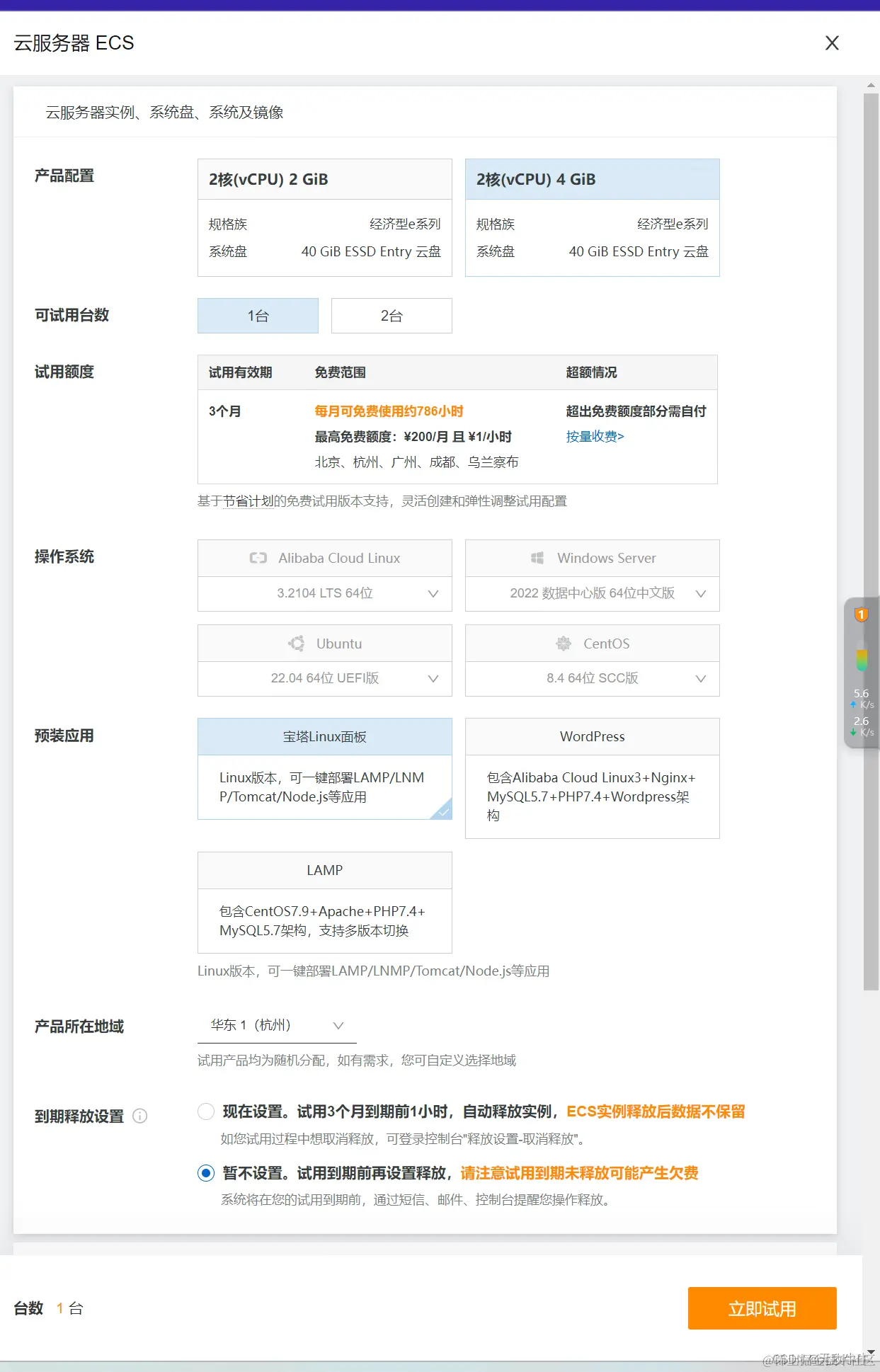Viewport: 880px width, 1372px height.
Task: Click the 立即试用 button
Action: pos(762,1308)
